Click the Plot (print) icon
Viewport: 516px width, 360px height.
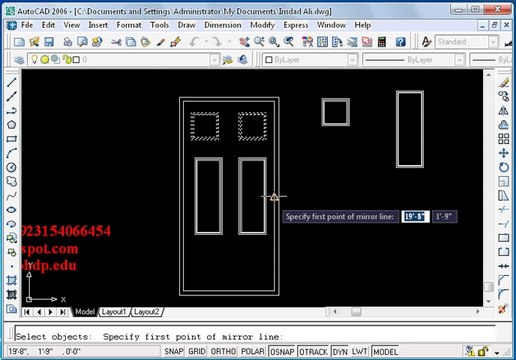(68, 42)
